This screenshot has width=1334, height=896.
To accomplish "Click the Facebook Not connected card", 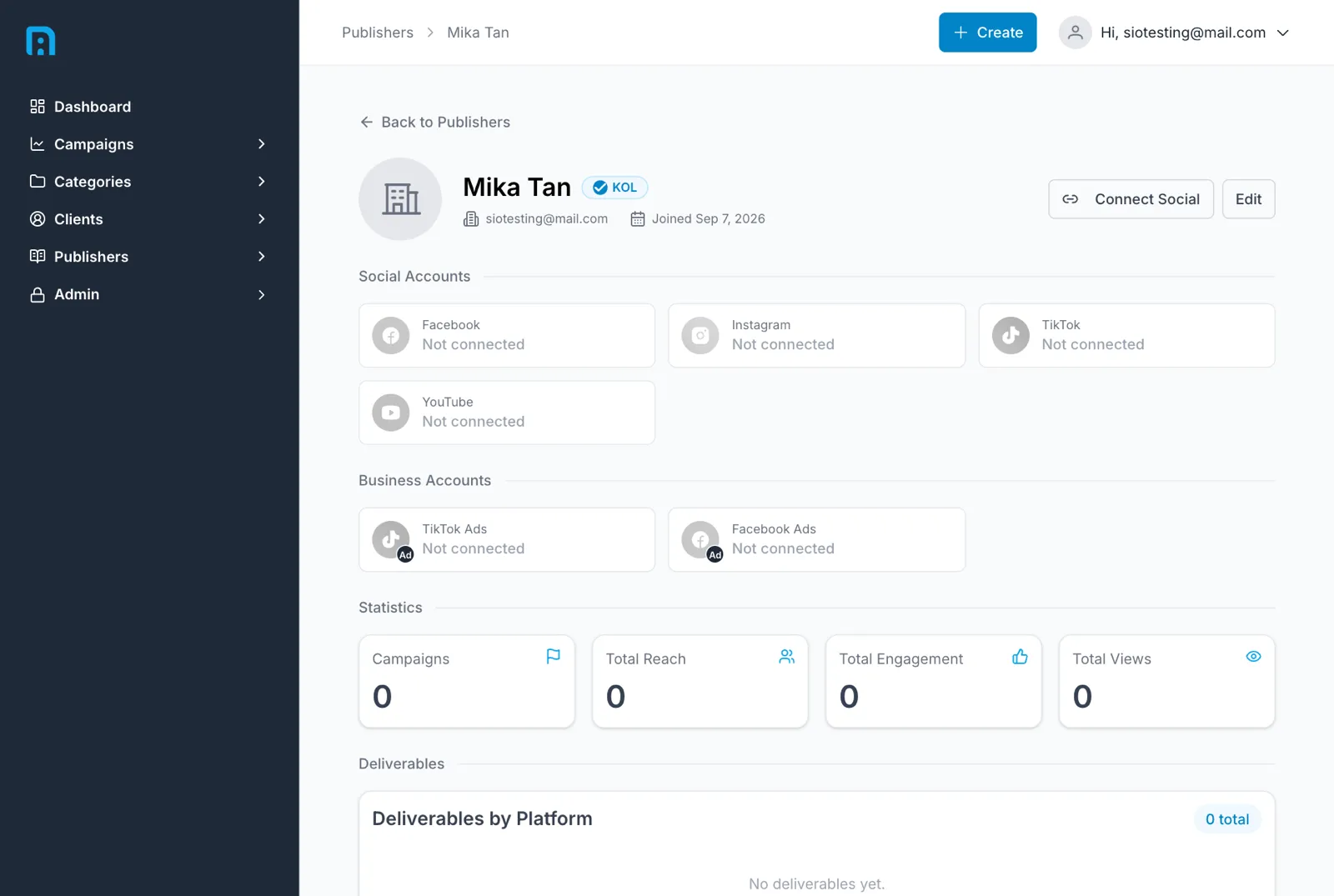I will 507,336.
